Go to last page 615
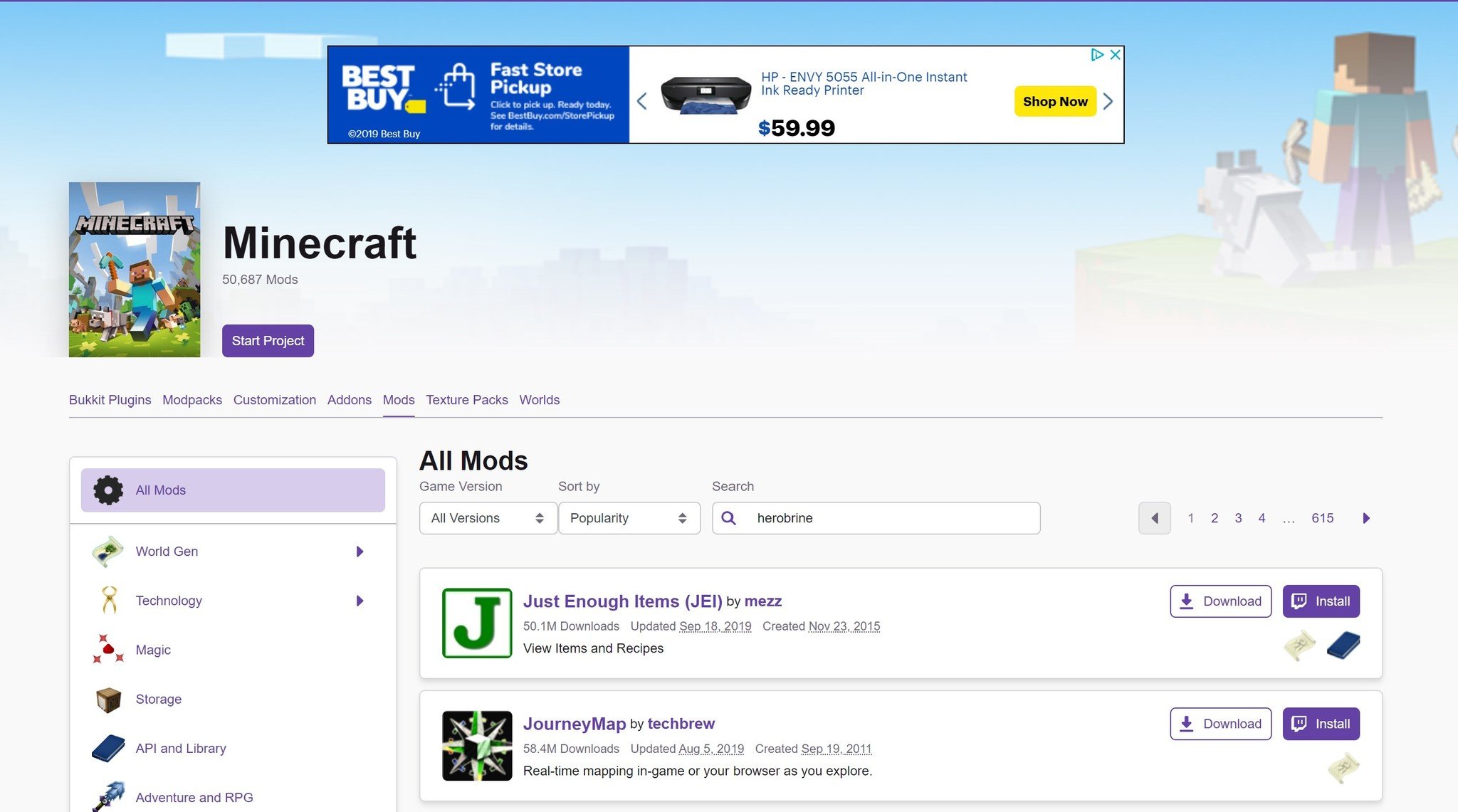Viewport: 1458px width, 812px height. point(1322,518)
